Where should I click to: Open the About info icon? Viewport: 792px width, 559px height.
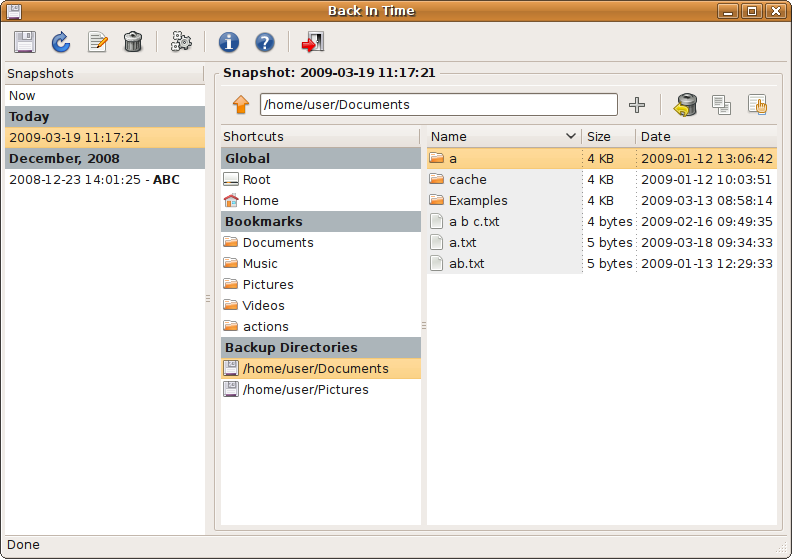pyautogui.click(x=229, y=42)
